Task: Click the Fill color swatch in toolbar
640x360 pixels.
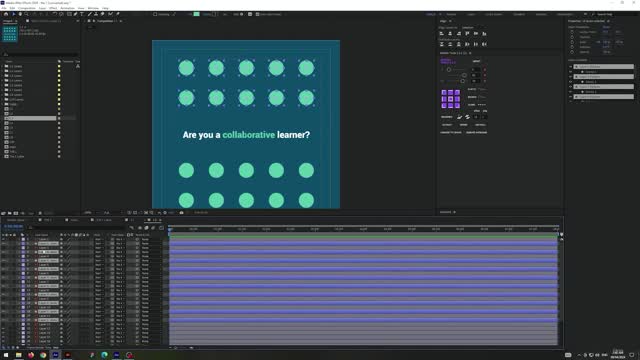Action: pyautogui.click(x=197, y=14)
